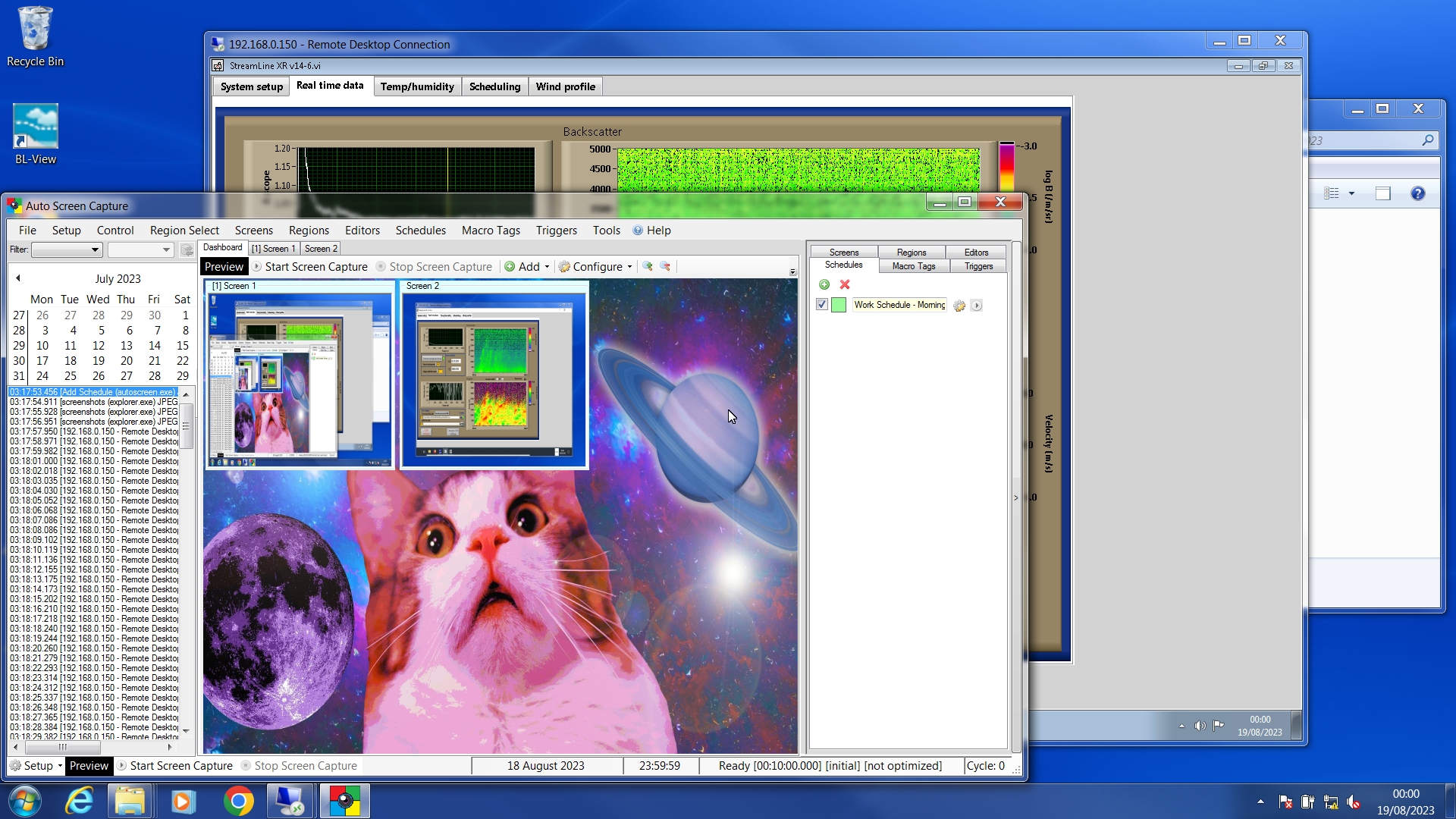The height and width of the screenshot is (819, 1456).
Task: Toggle Preview in the bottom status bar
Action: click(89, 766)
